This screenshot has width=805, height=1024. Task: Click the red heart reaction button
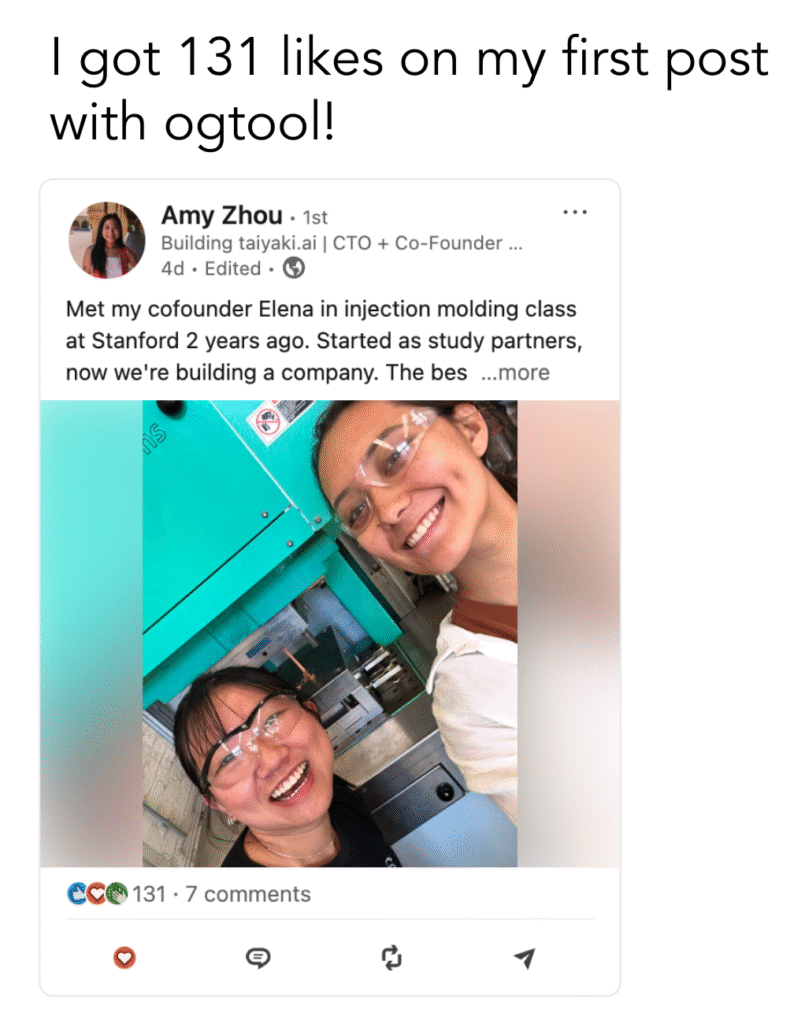(124, 957)
